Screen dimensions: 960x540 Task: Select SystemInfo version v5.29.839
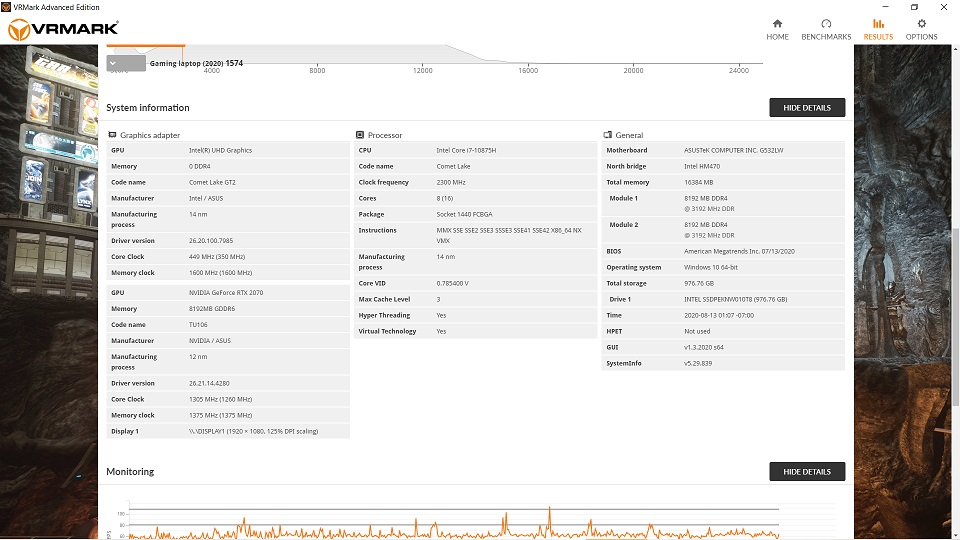tap(698, 363)
